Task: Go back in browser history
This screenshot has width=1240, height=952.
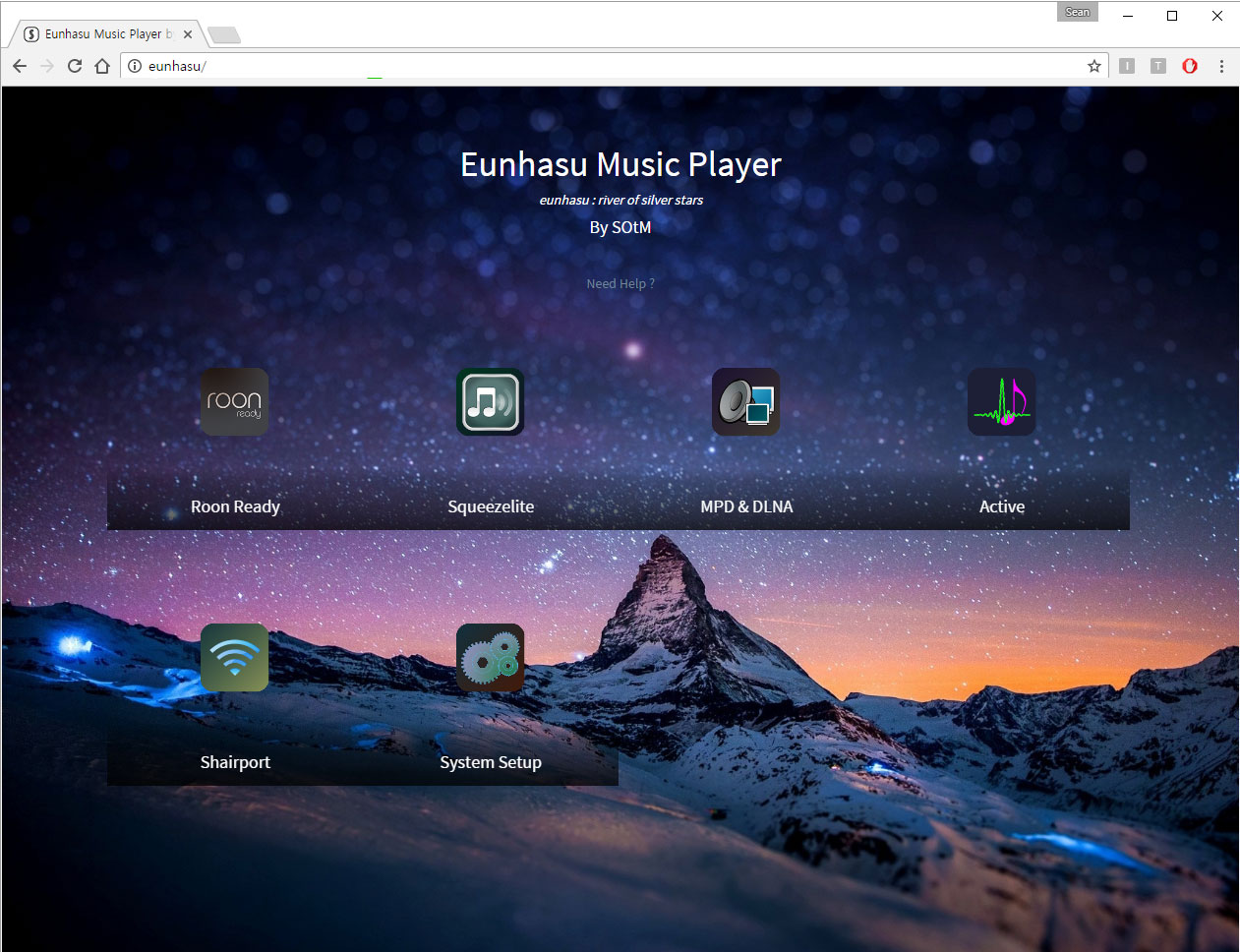Action: (20, 66)
